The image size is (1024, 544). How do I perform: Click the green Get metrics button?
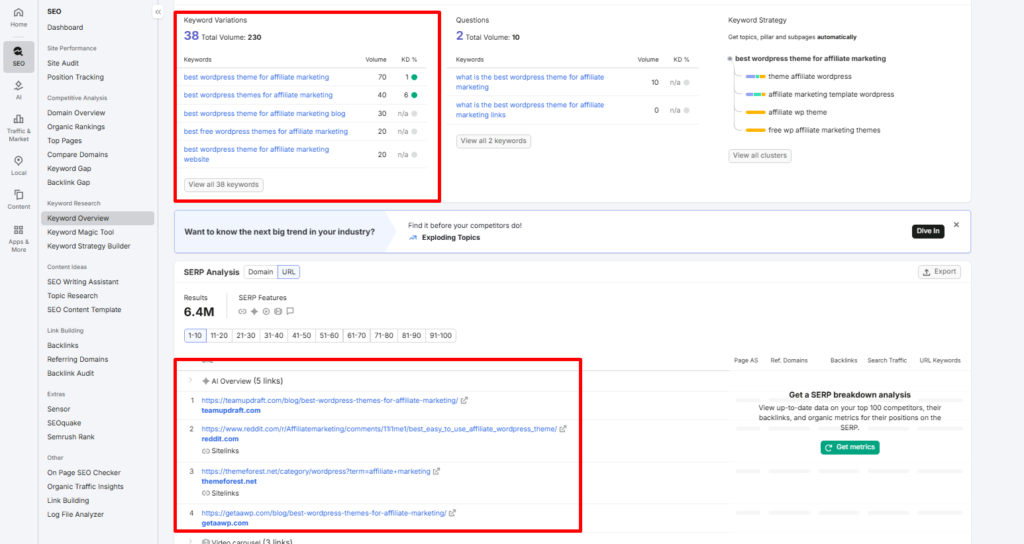[x=850, y=447]
